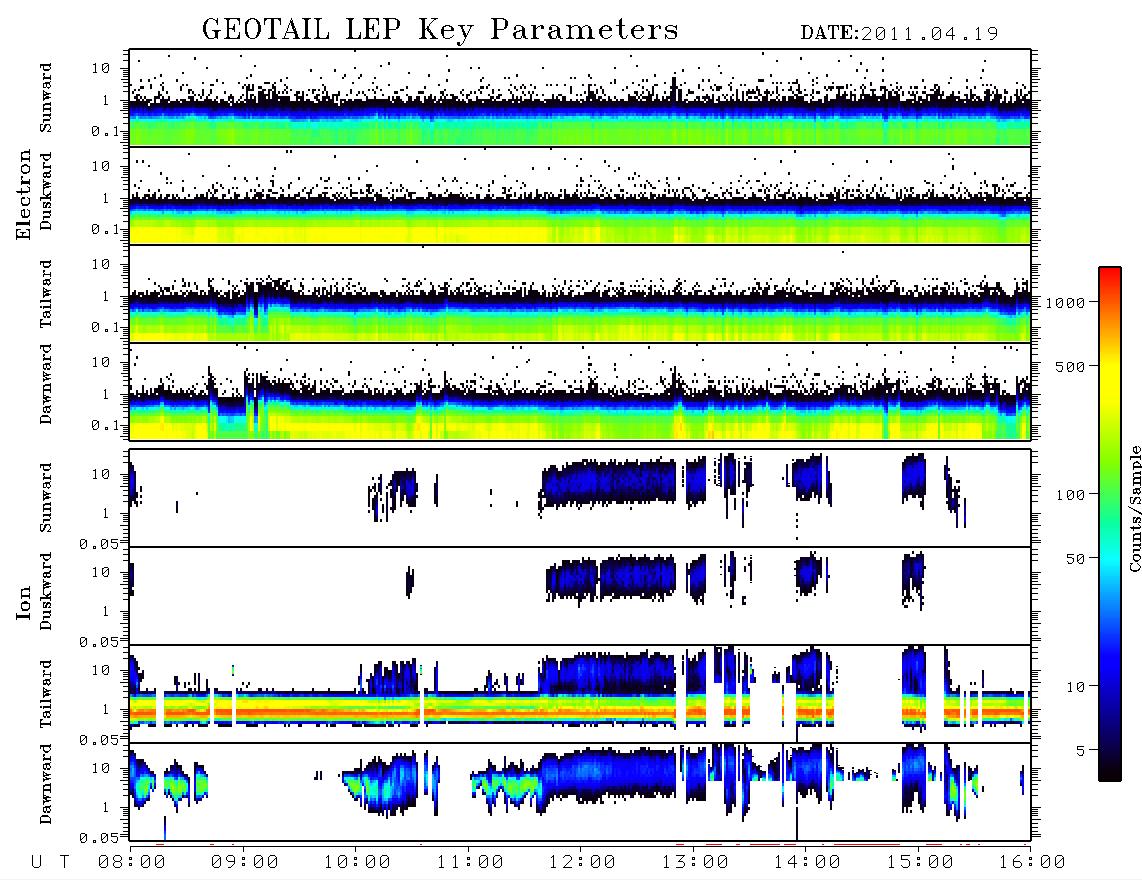Click the Electron 'Duskward' panel label
This screenshot has width=1142, height=880.
(x=46, y=192)
